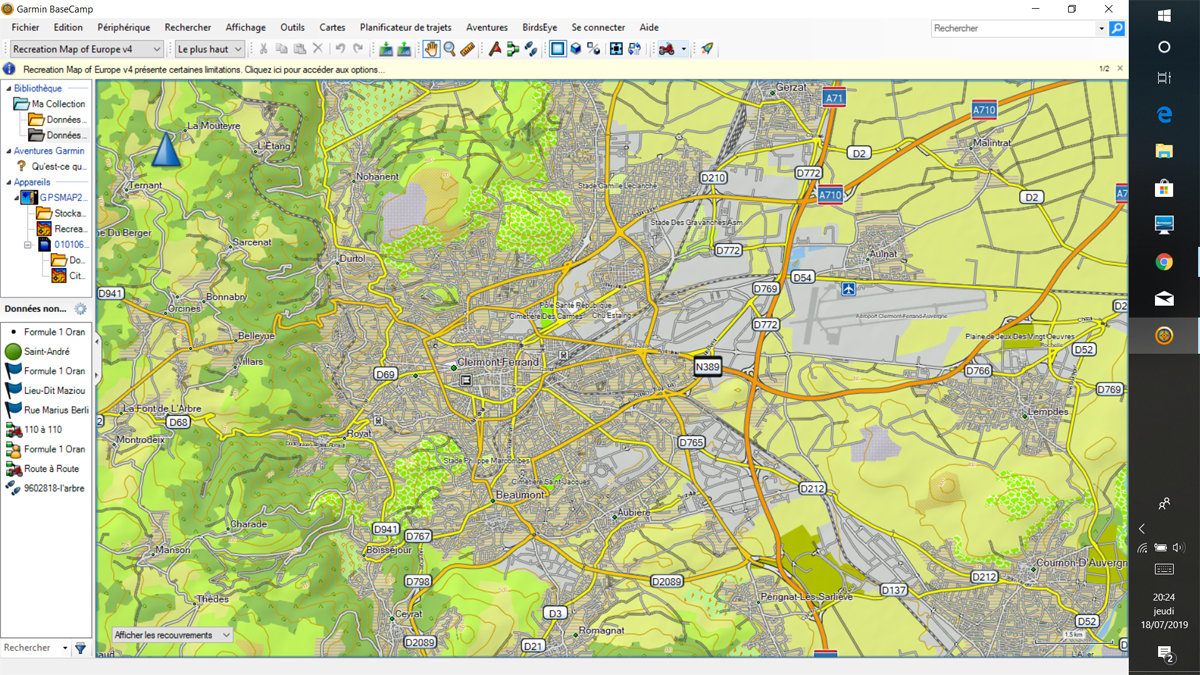The height and width of the screenshot is (675, 1200).
Task: Toggle the 2D map view button
Action: pyautogui.click(x=558, y=49)
